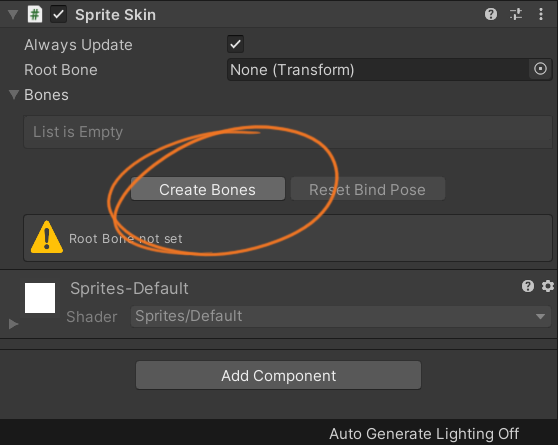Viewport: 558px width, 445px height.
Task: Collapse the Bones list foldout
Action: (14, 95)
